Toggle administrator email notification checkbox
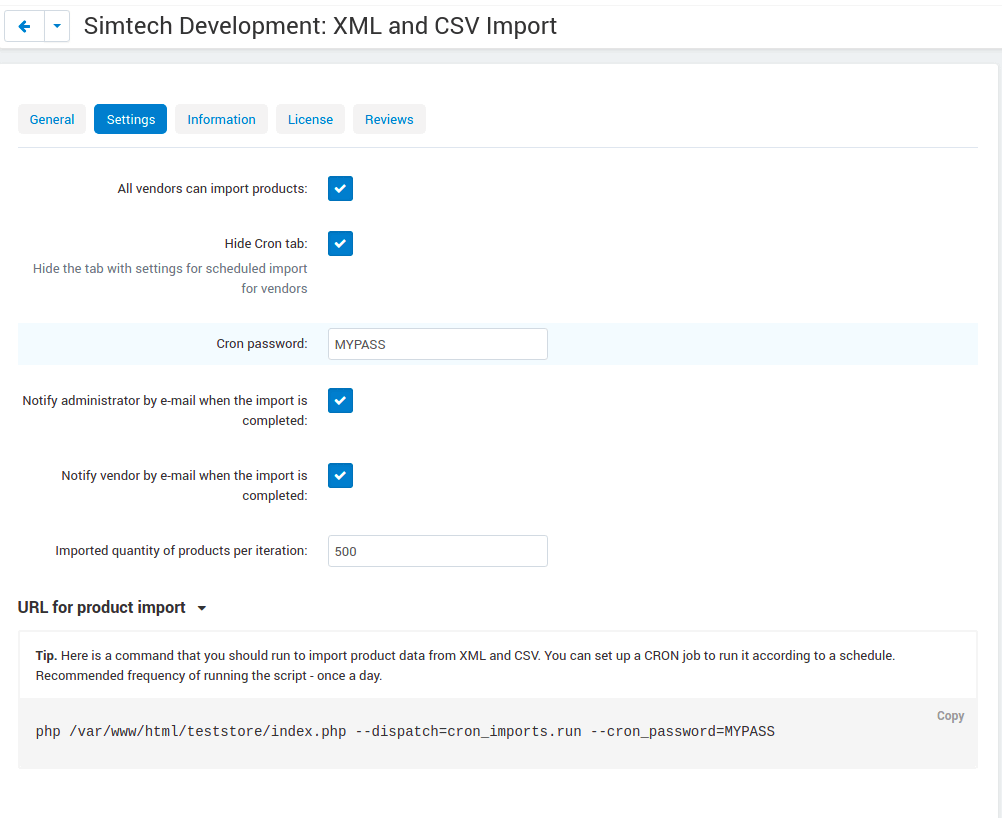 tap(340, 400)
